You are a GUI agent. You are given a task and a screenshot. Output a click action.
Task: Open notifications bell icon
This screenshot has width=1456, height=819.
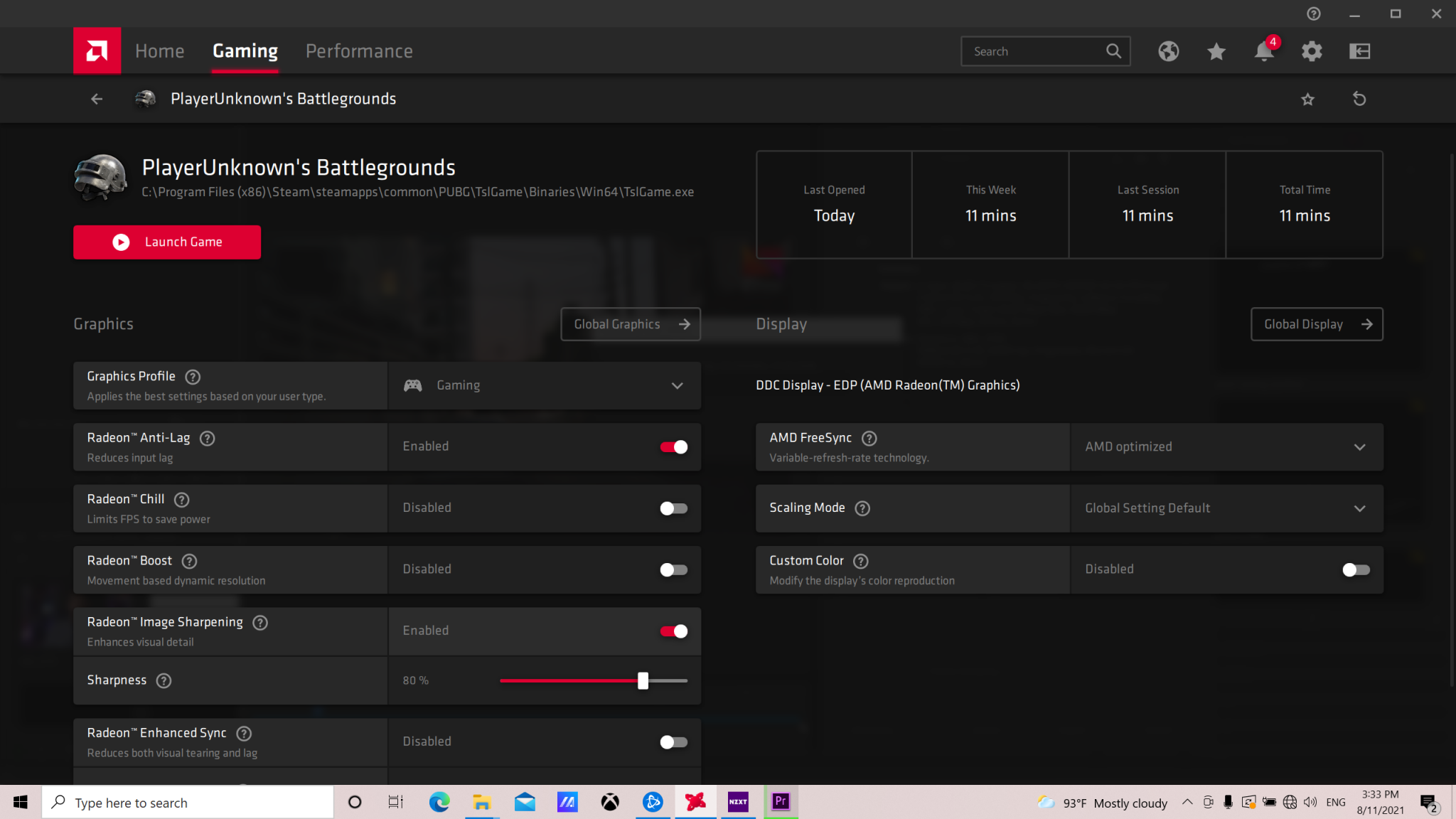pos(1264,51)
